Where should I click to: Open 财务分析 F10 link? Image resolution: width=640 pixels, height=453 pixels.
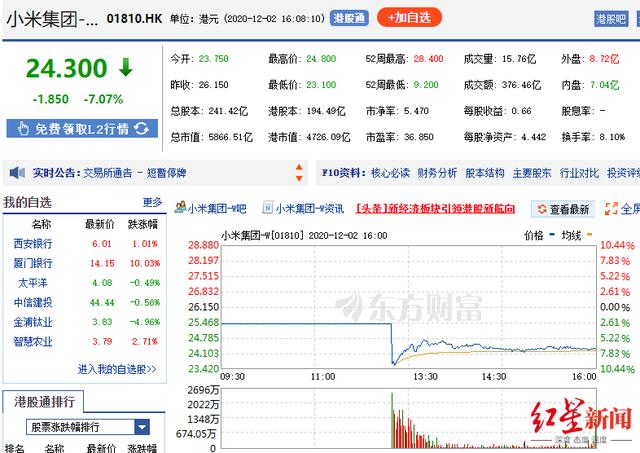point(437,173)
